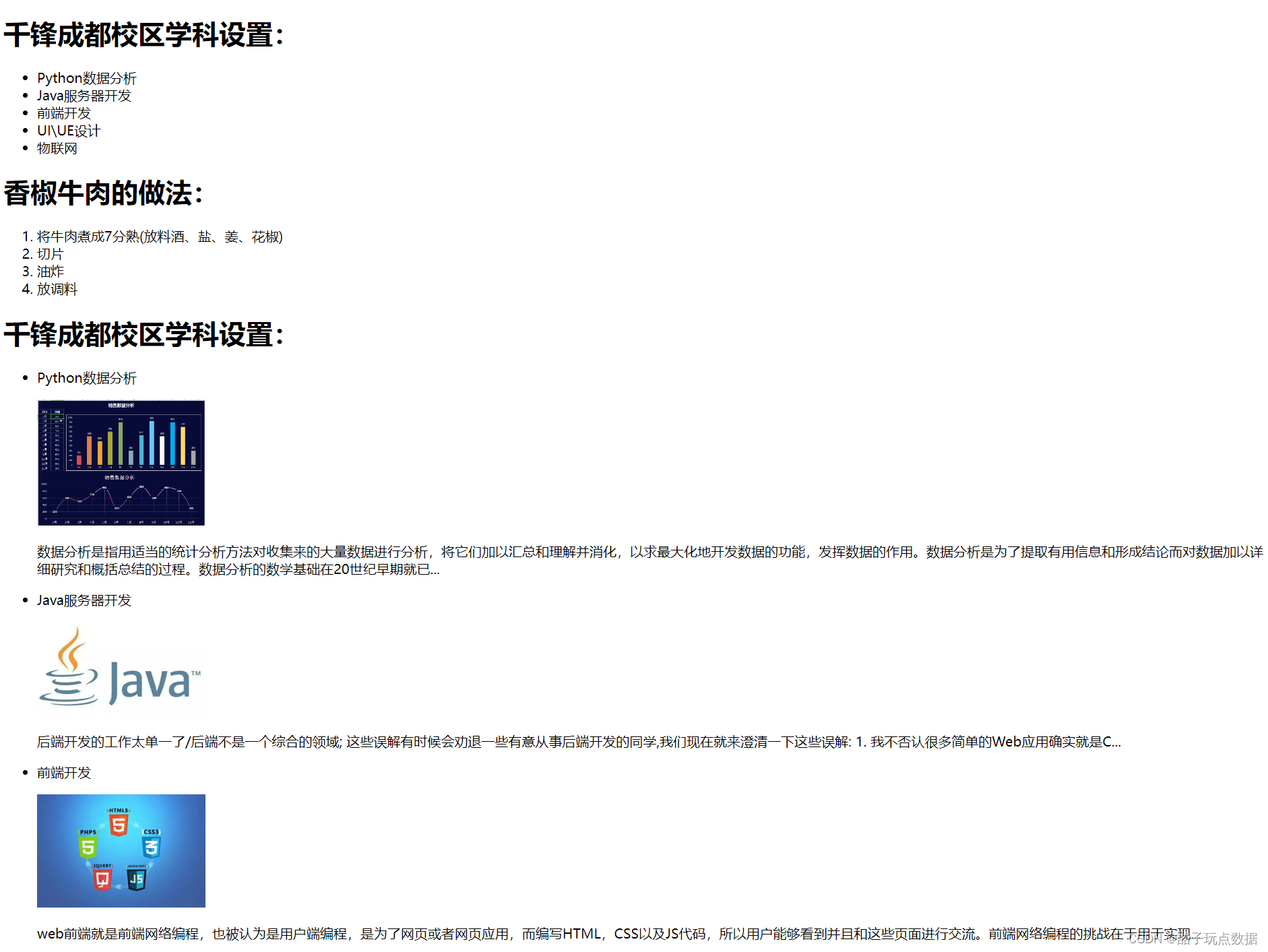Select the 香椒牛肉的做法 heading
Screen dimensions: 1268x952
[x=103, y=193]
